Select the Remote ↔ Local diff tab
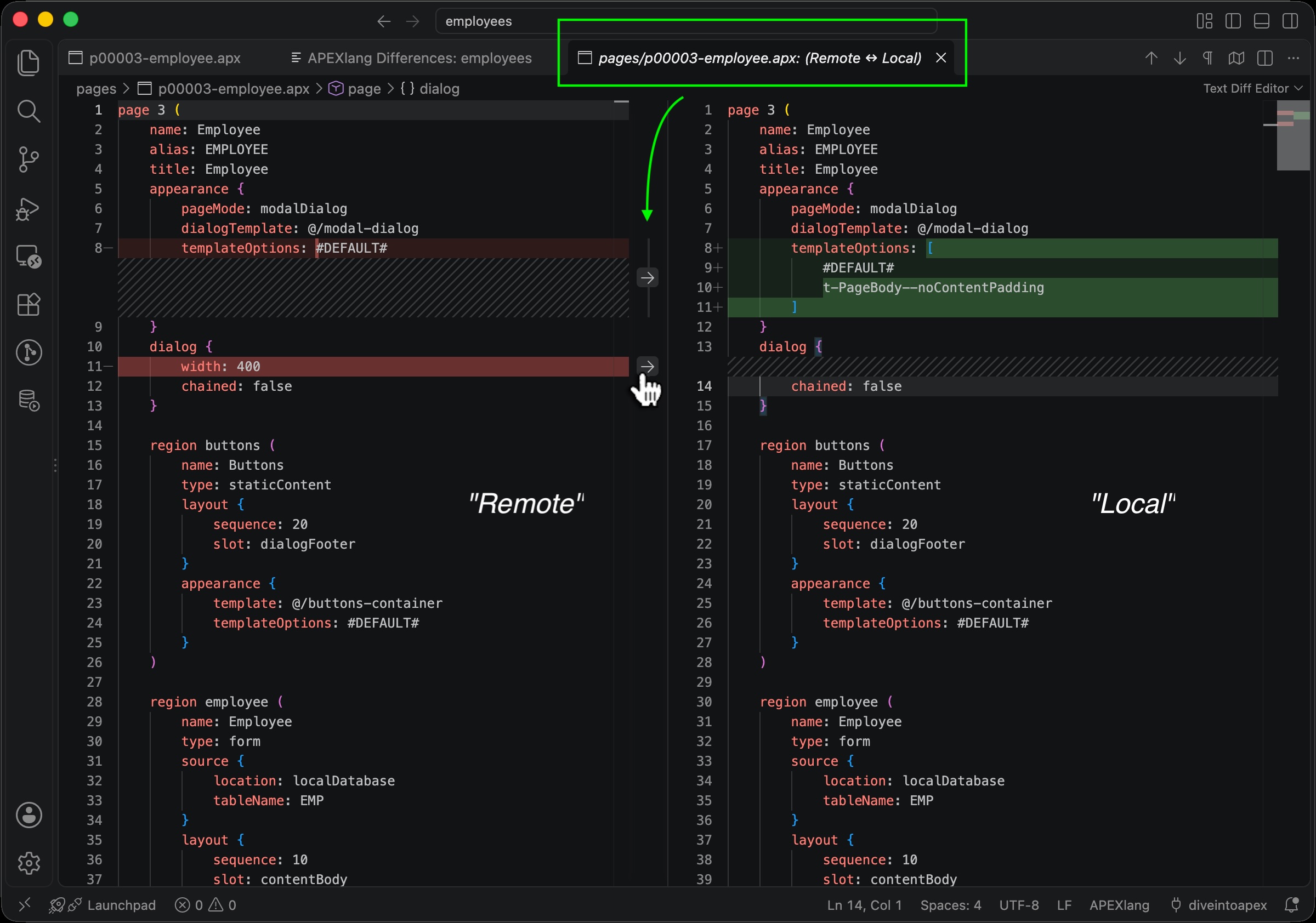 coord(760,58)
